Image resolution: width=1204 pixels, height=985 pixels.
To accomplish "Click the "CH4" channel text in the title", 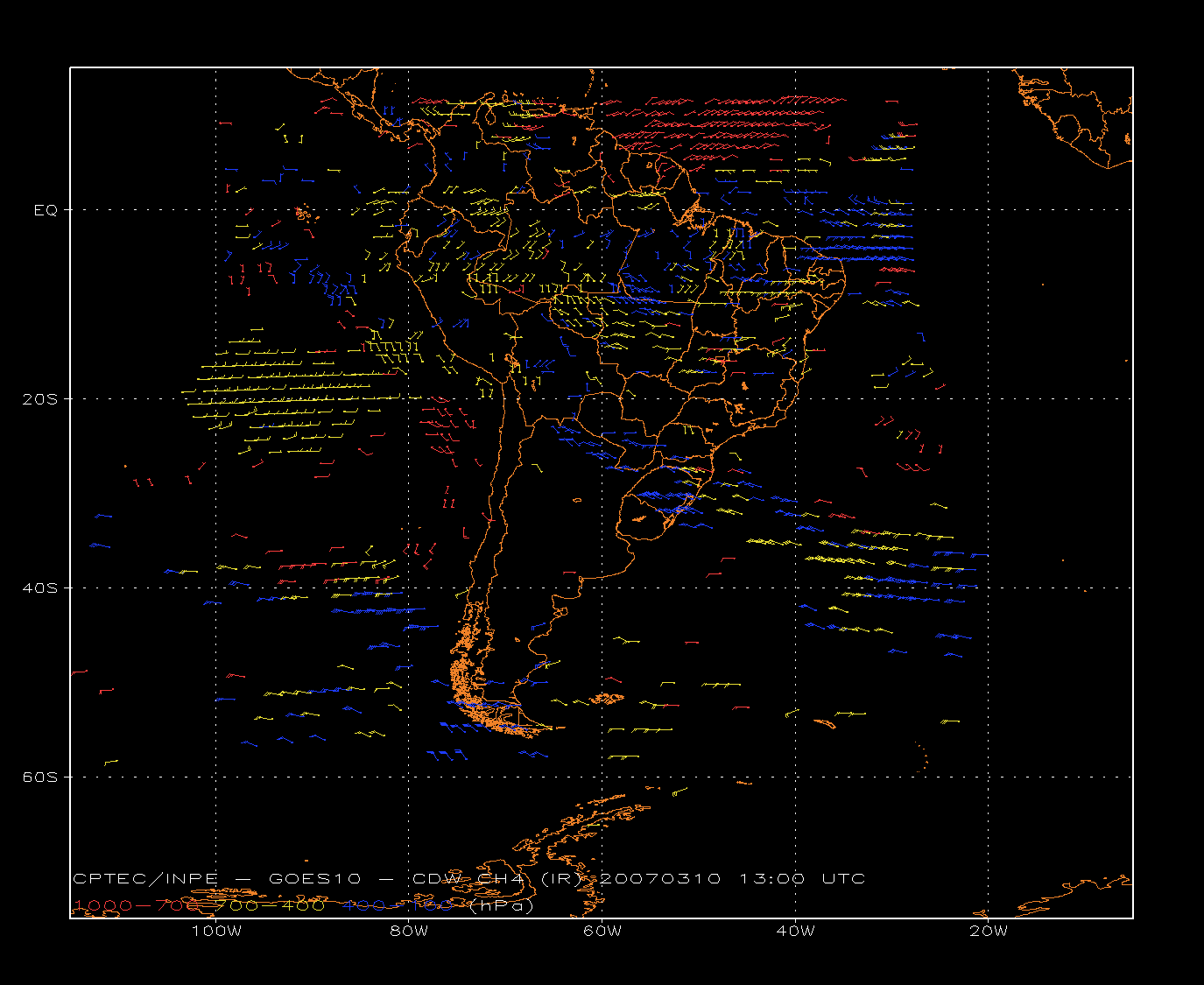I will [502, 878].
